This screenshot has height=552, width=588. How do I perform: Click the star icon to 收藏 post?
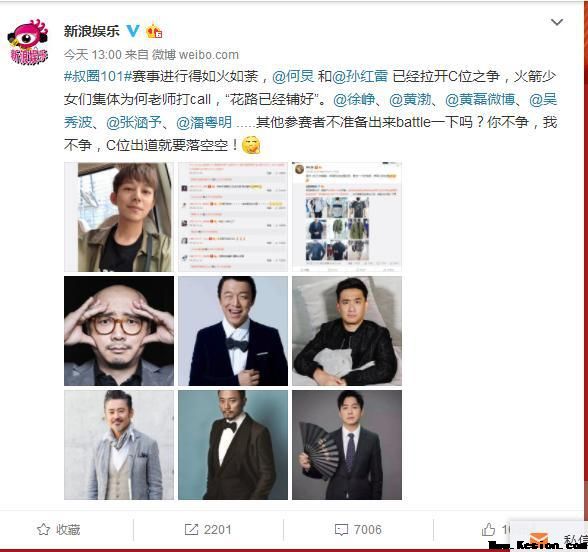tap(44, 530)
